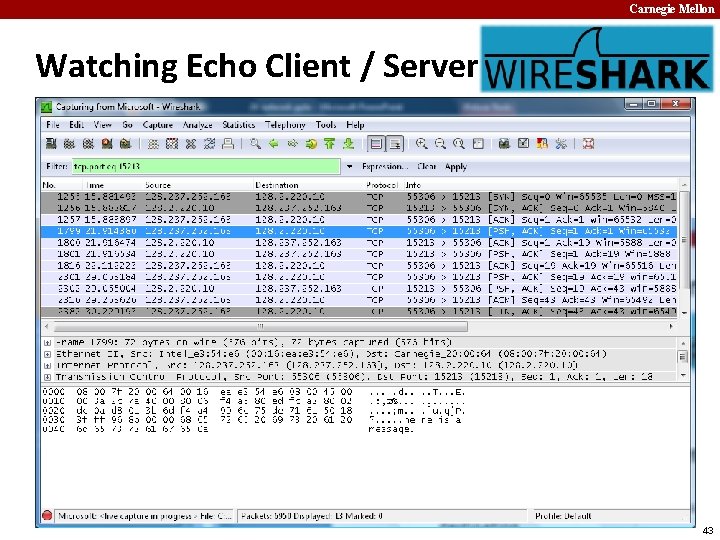Open help with the lifebuoy icon

click(x=588, y=144)
